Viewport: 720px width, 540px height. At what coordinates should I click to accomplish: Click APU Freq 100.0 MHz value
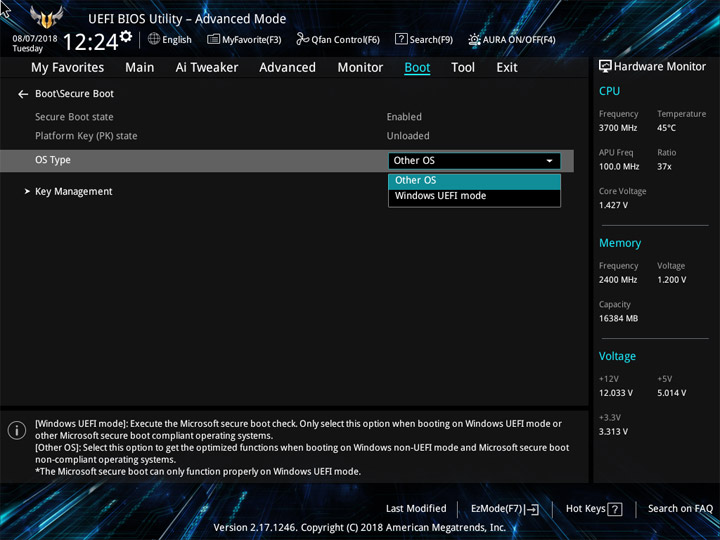(619, 167)
